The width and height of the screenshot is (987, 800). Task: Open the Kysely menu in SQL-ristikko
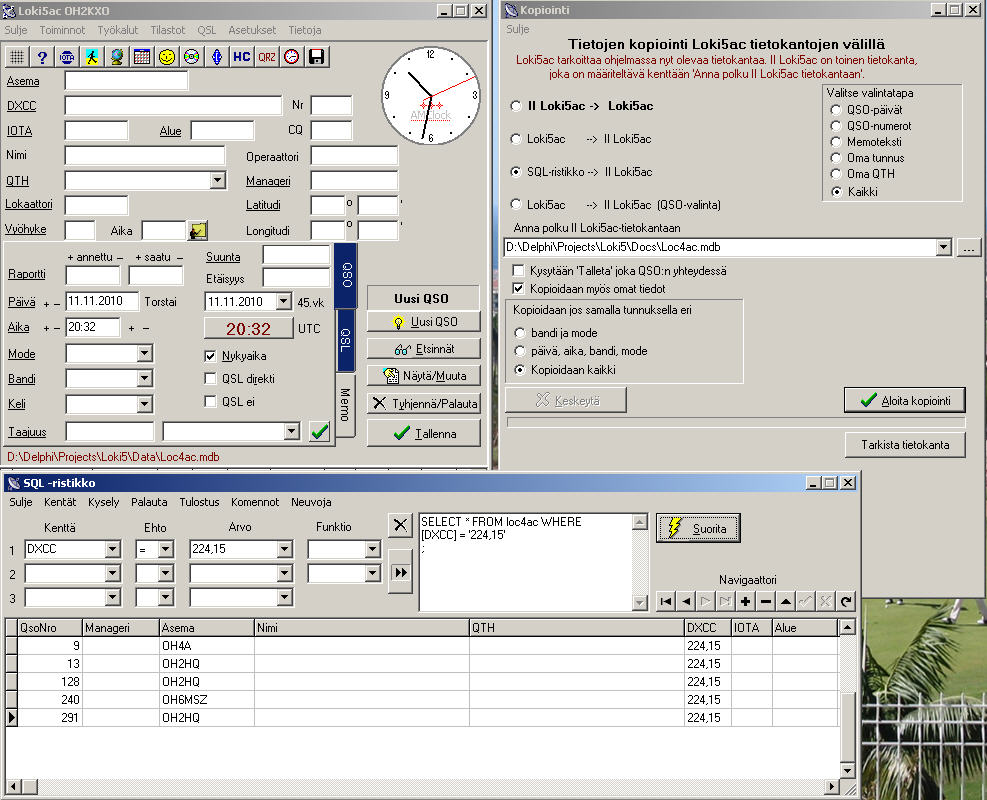coord(103,502)
